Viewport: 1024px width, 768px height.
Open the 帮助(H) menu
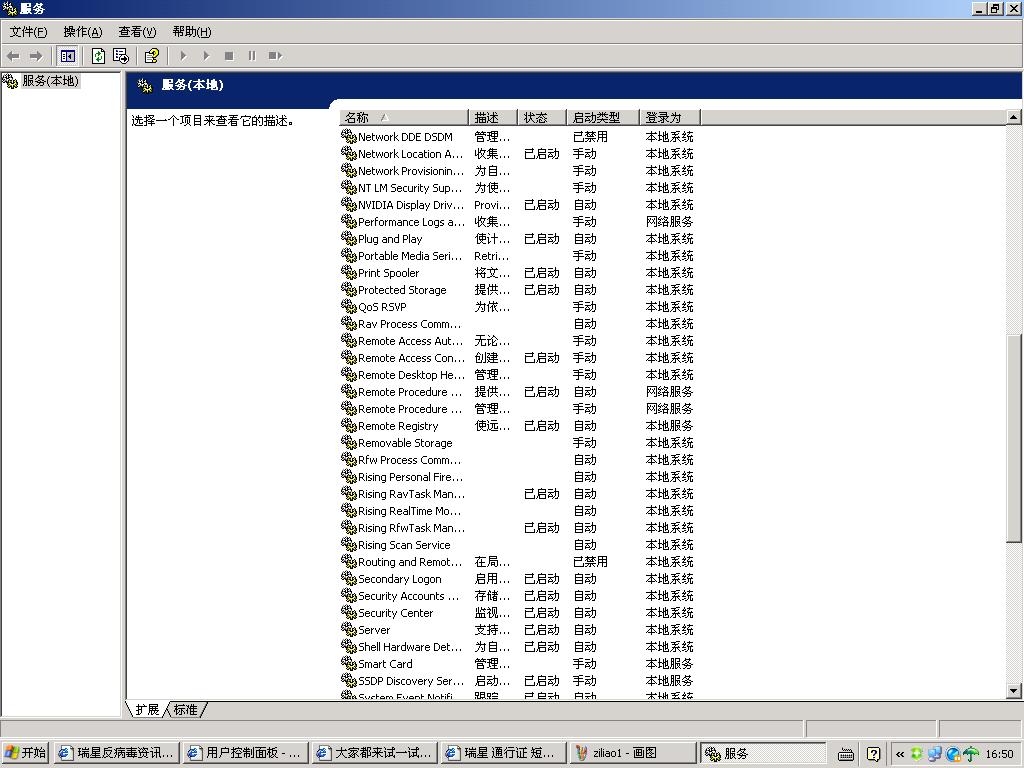(192, 31)
